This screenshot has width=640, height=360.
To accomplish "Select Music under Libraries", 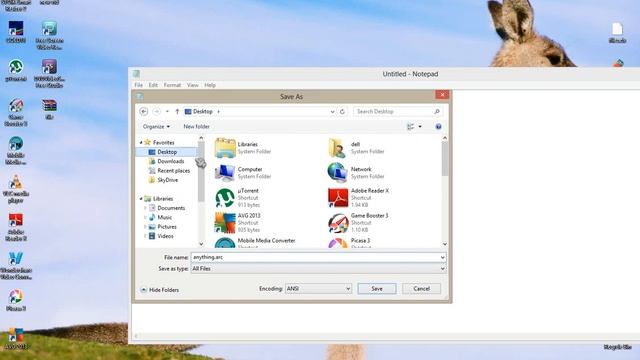I will (x=164, y=218).
